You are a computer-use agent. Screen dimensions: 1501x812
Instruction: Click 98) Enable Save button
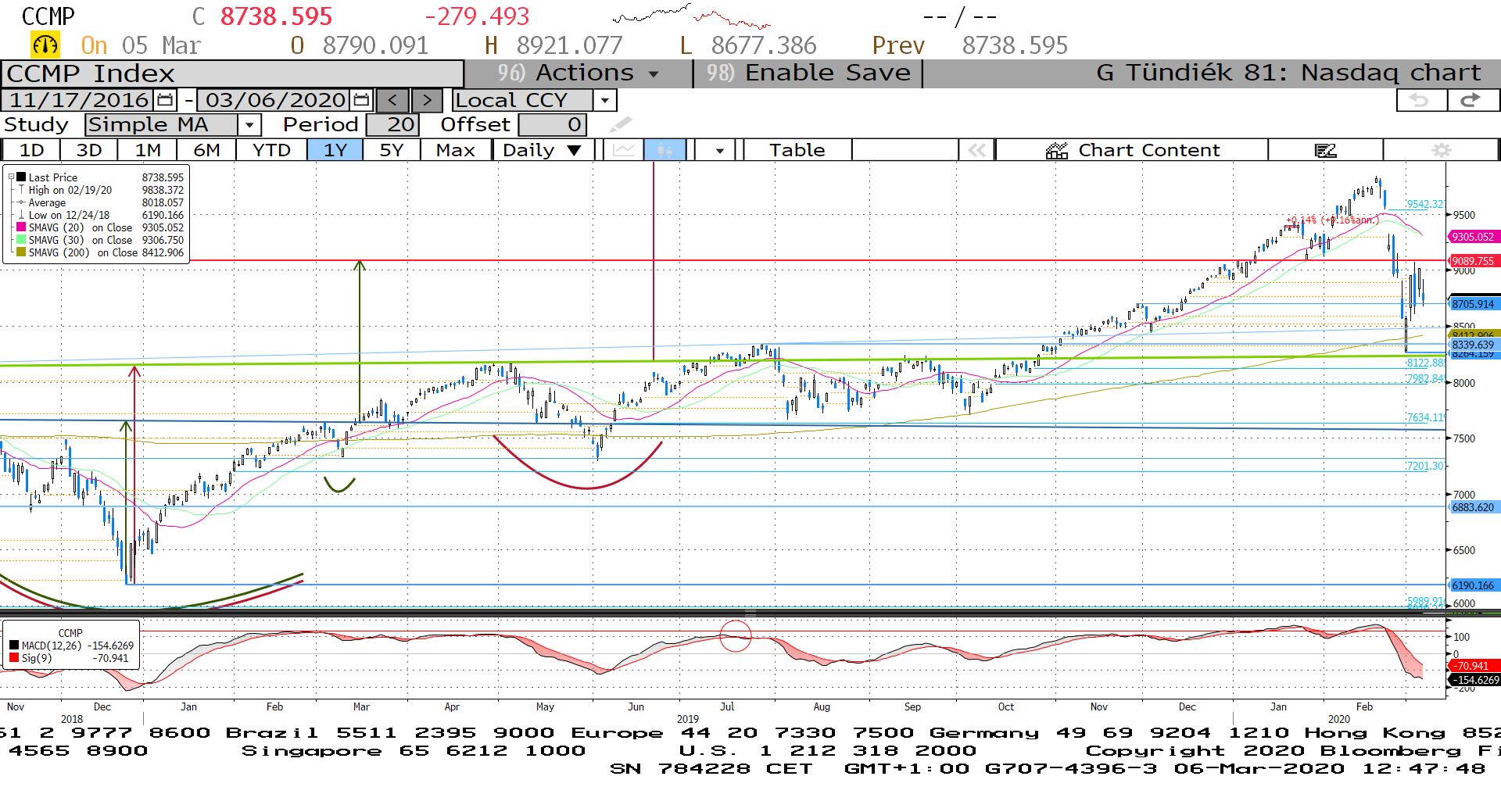point(808,73)
